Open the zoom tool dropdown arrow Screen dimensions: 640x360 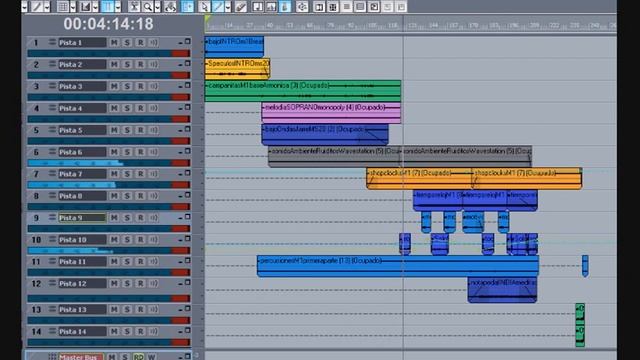point(157,7)
